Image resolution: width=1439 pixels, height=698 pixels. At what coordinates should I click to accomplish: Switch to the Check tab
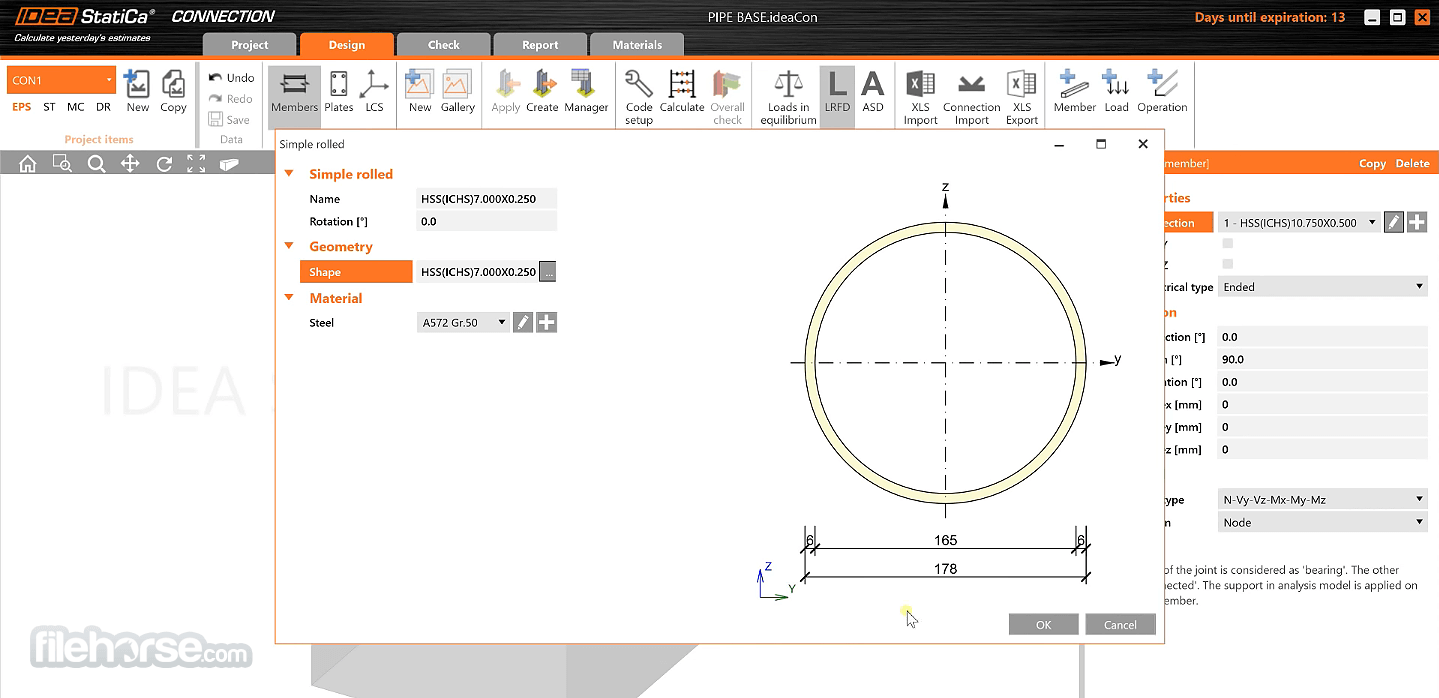[444, 44]
